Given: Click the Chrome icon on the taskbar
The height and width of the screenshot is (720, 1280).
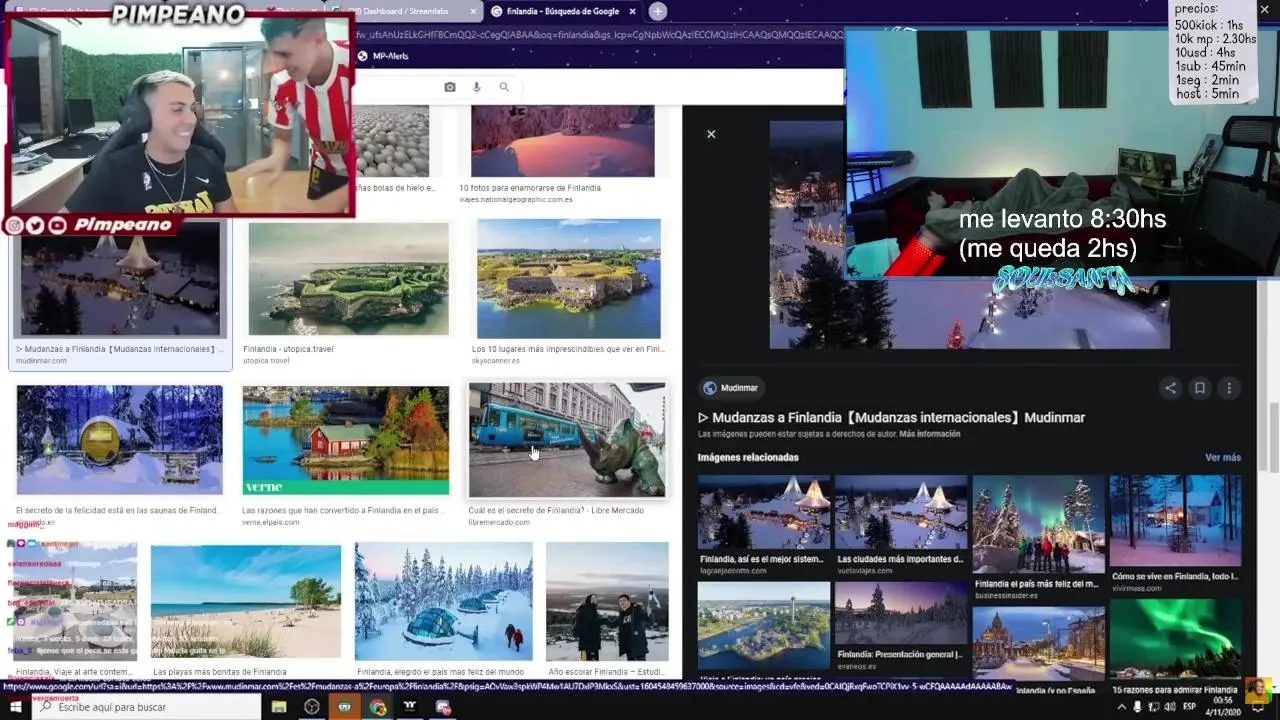Looking at the screenshot, I should point(377,707).
